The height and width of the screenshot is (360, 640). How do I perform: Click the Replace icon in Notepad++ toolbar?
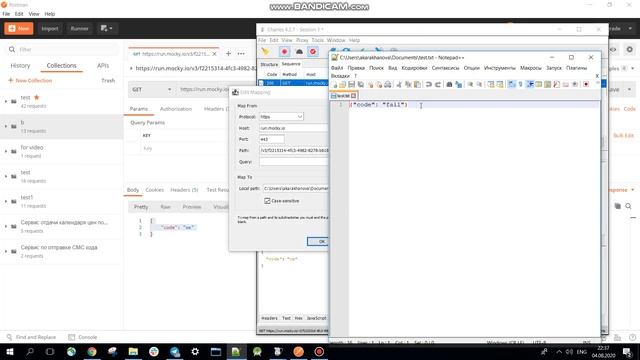click(459, 84)
